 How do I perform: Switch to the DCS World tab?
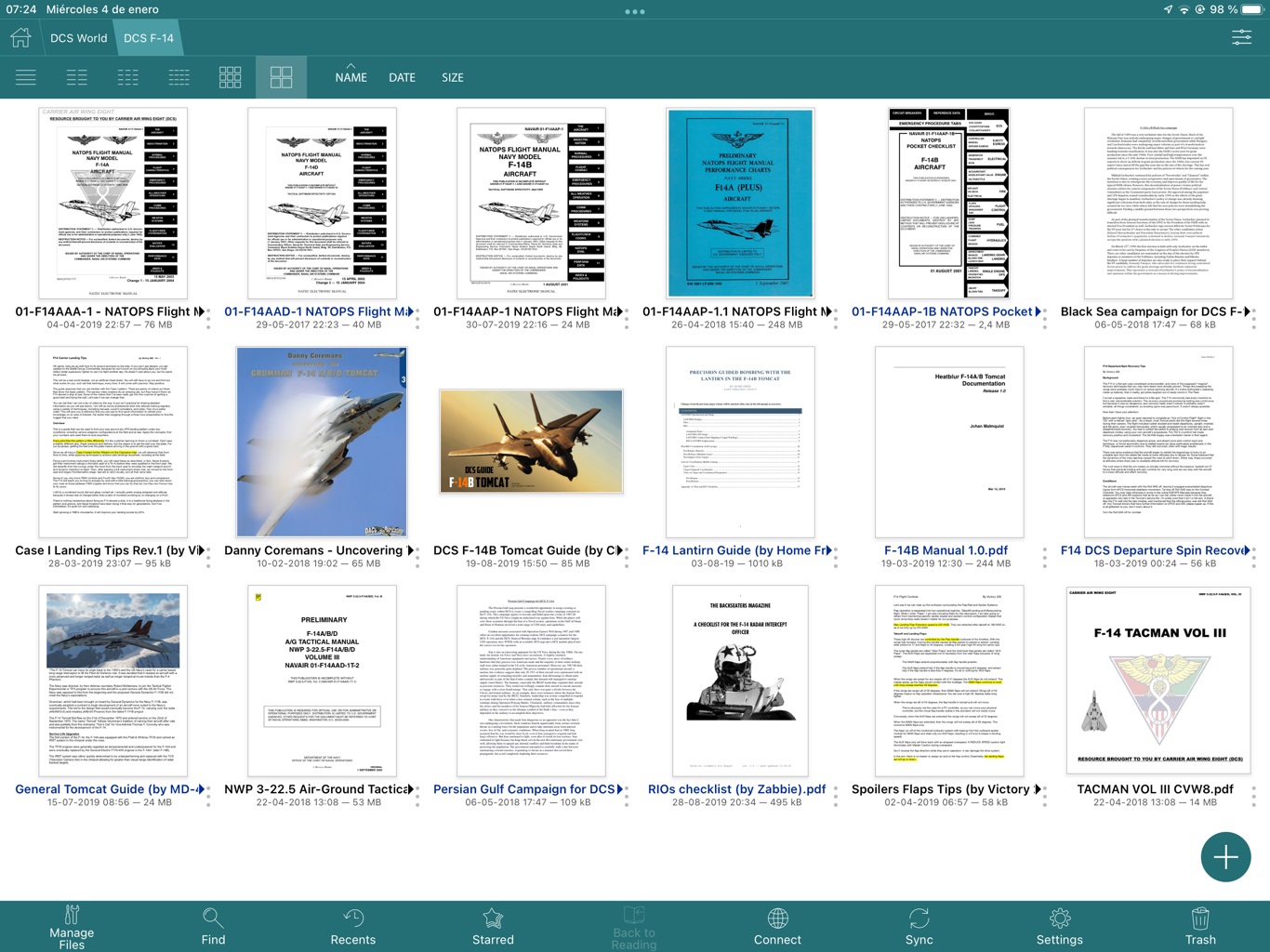(78, 38)
